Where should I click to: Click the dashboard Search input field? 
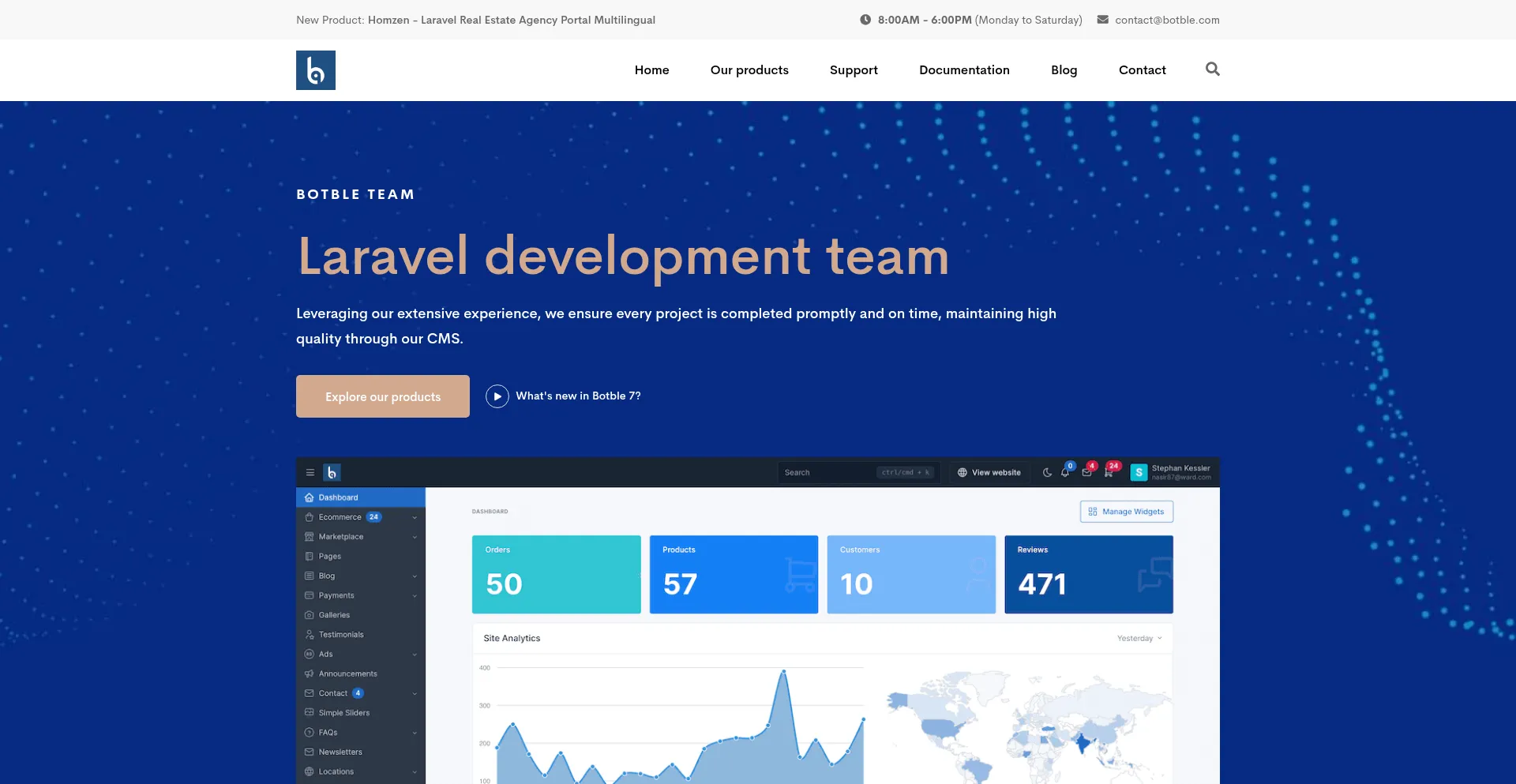tap(825, 473)
